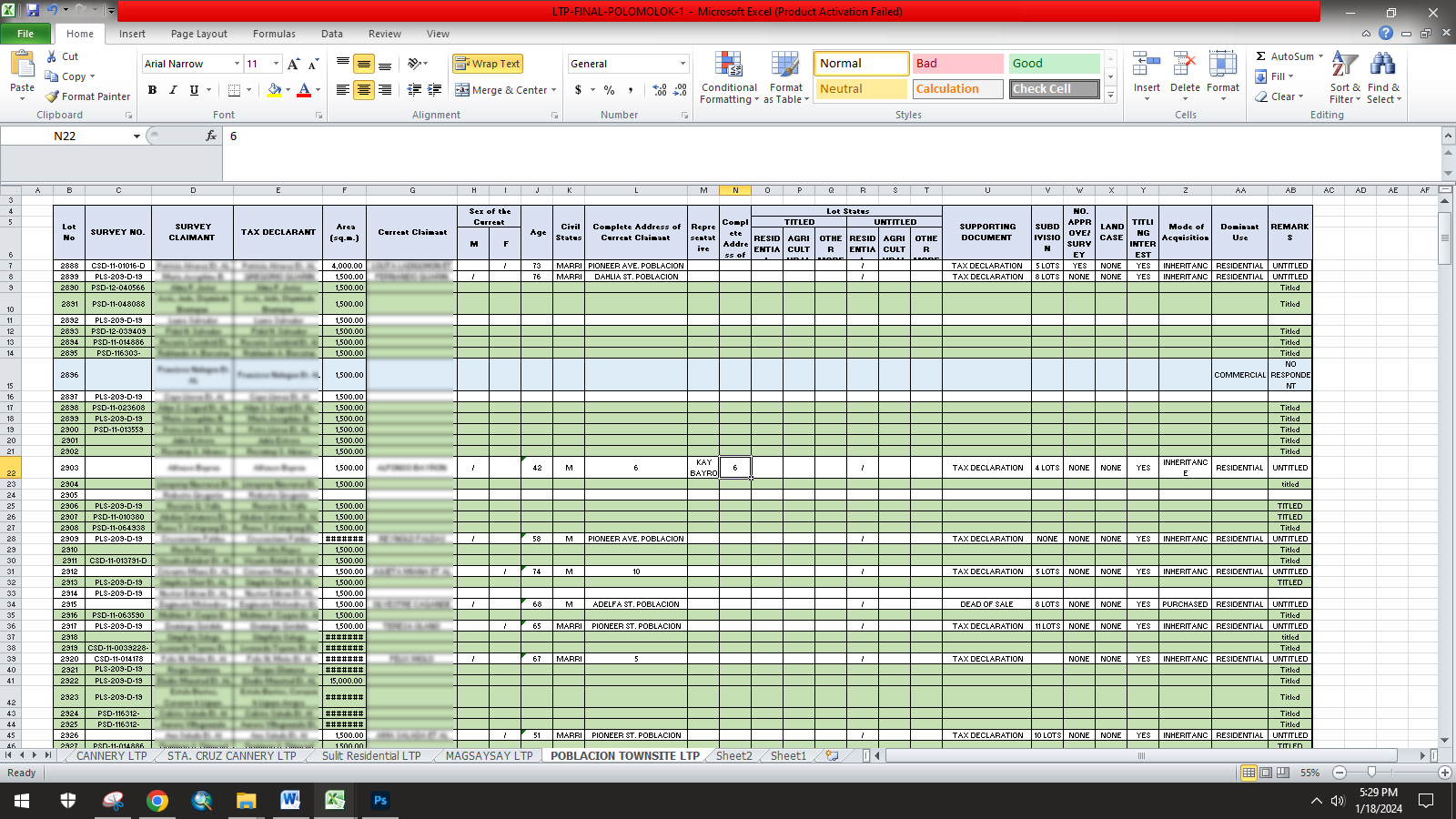
Task: Toggle Bold formatting
Action: [x=152, y=90]
